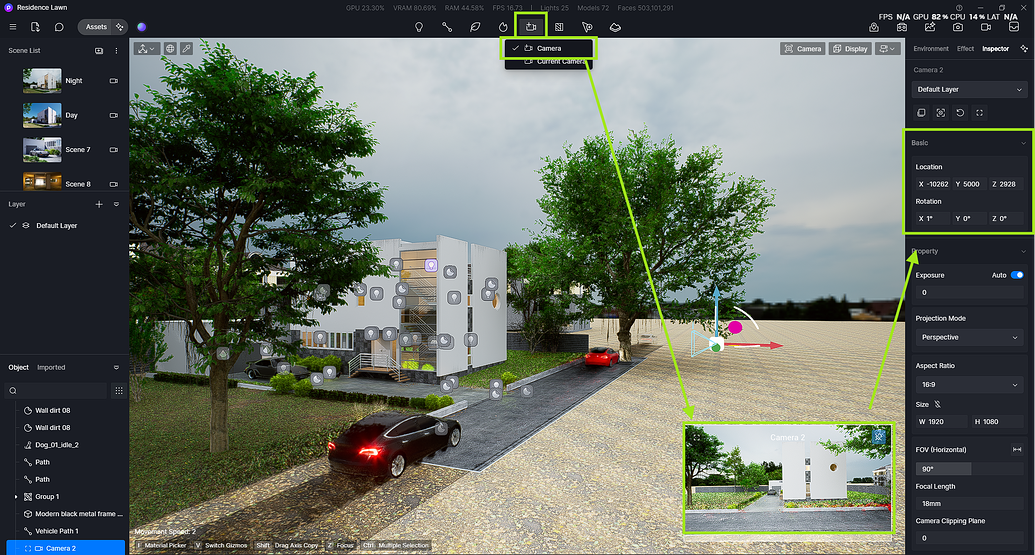The width and height of the screenshot is (1035, 555).
Task: Choose Camera from the dropdown menu
Action: point(549,48)
